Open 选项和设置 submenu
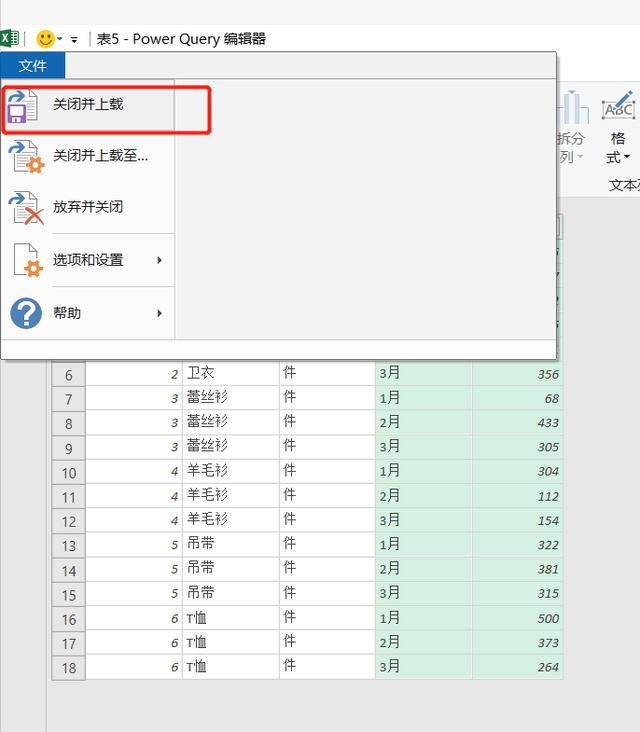Viewport: 640px width, 732px height. tap(88, 260)
